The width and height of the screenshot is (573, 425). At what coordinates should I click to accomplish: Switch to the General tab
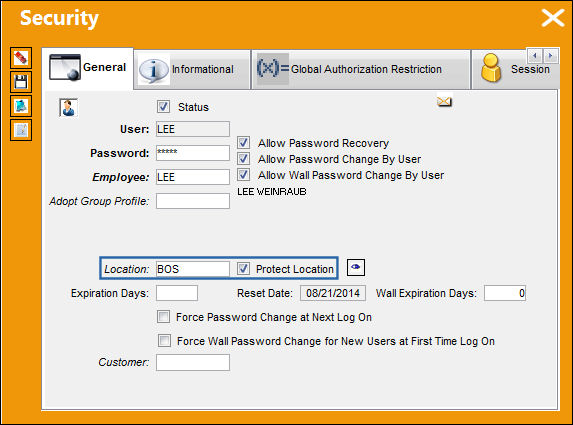coord(88,68)
